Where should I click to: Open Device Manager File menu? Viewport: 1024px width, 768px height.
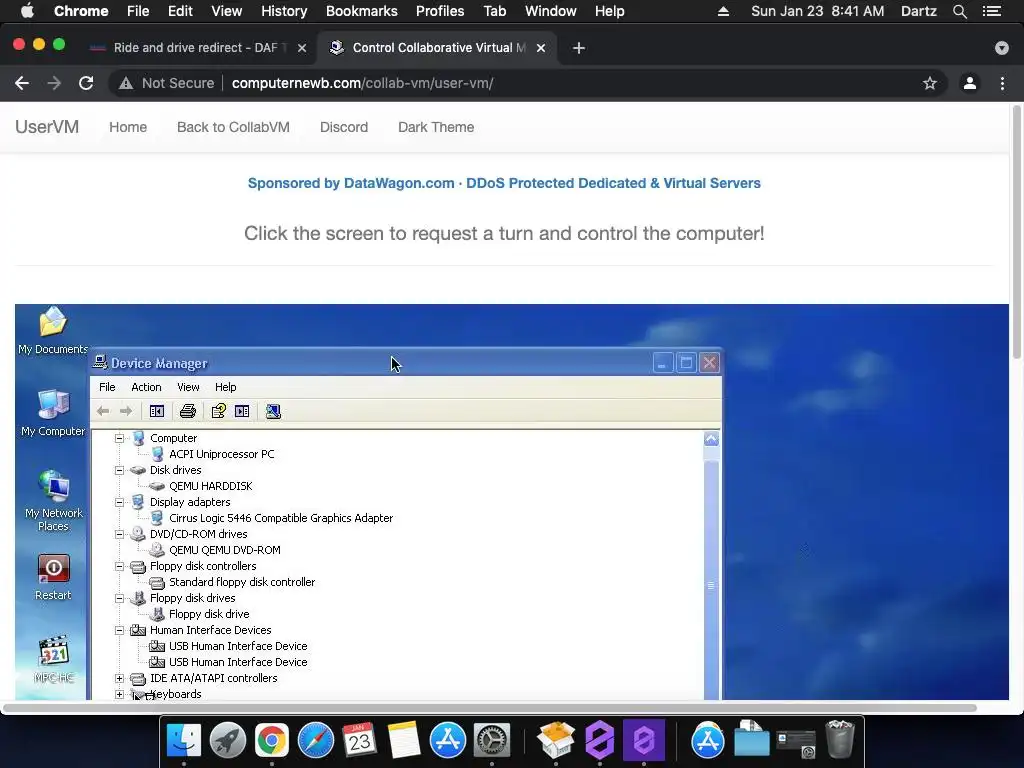pos(107,387)
